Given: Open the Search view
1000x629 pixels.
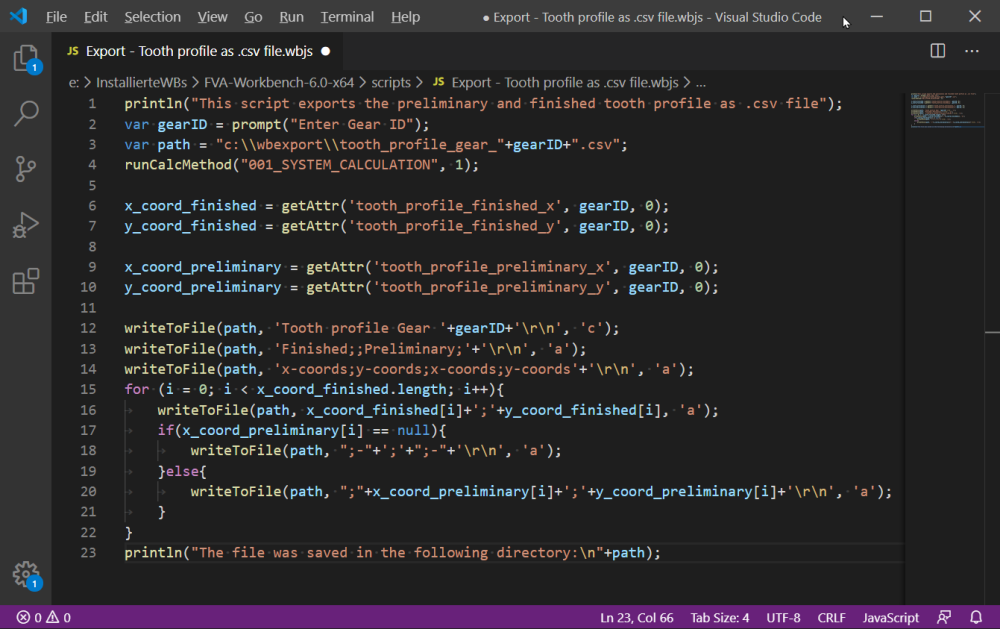Looking at the screenshot, I should [x=25, y=114].
